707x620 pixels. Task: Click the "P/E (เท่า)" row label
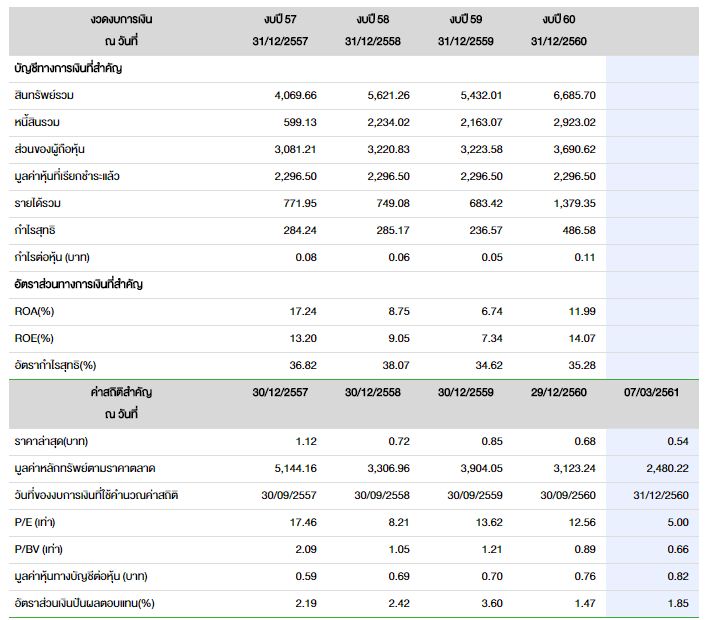pyautogui.click(x=35, y=522)
